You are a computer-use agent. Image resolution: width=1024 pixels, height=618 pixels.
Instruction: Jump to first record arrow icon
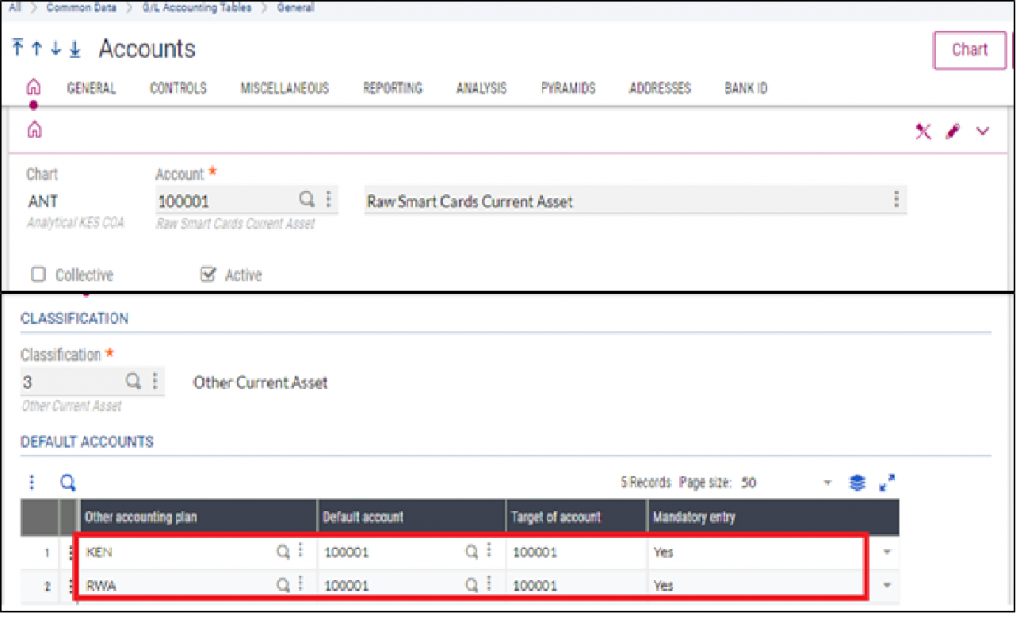pos(18,48)
